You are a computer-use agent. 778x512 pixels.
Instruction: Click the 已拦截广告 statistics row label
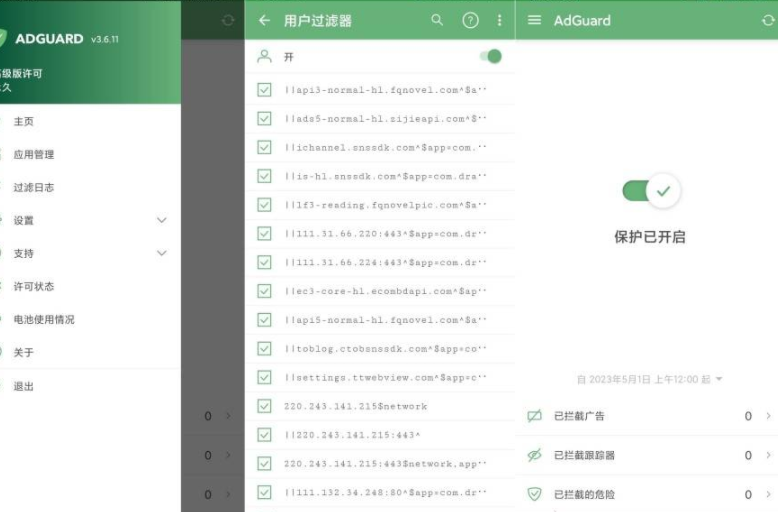click(579, 416)
